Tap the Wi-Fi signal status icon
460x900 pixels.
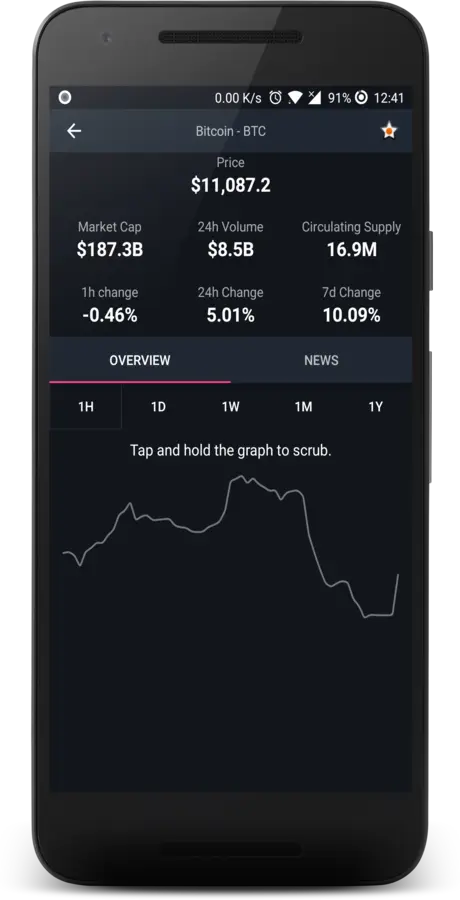click(x=295, y=98)
